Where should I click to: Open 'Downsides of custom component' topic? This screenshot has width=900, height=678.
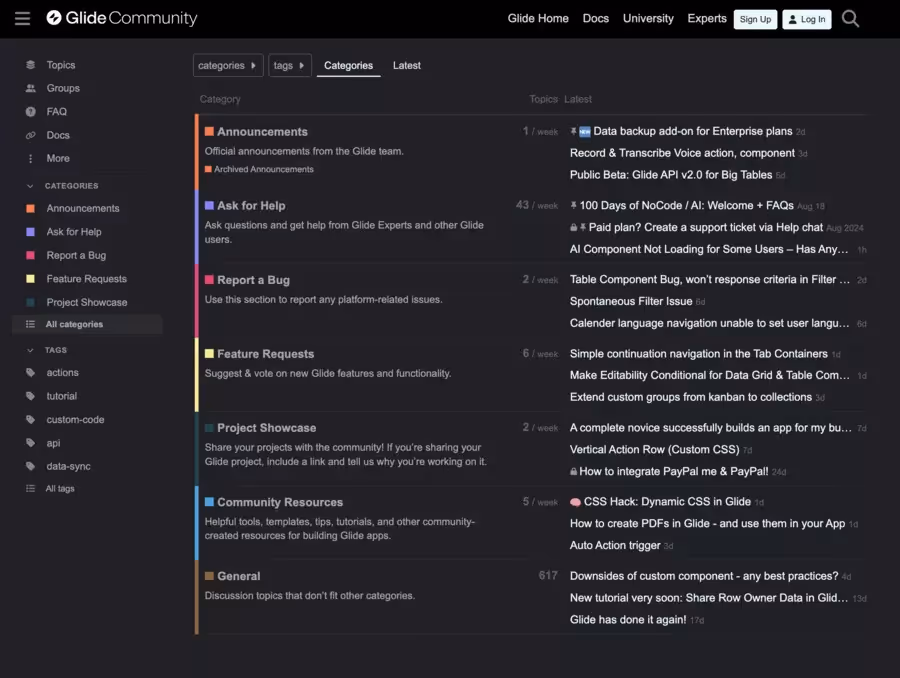(704, 576)
